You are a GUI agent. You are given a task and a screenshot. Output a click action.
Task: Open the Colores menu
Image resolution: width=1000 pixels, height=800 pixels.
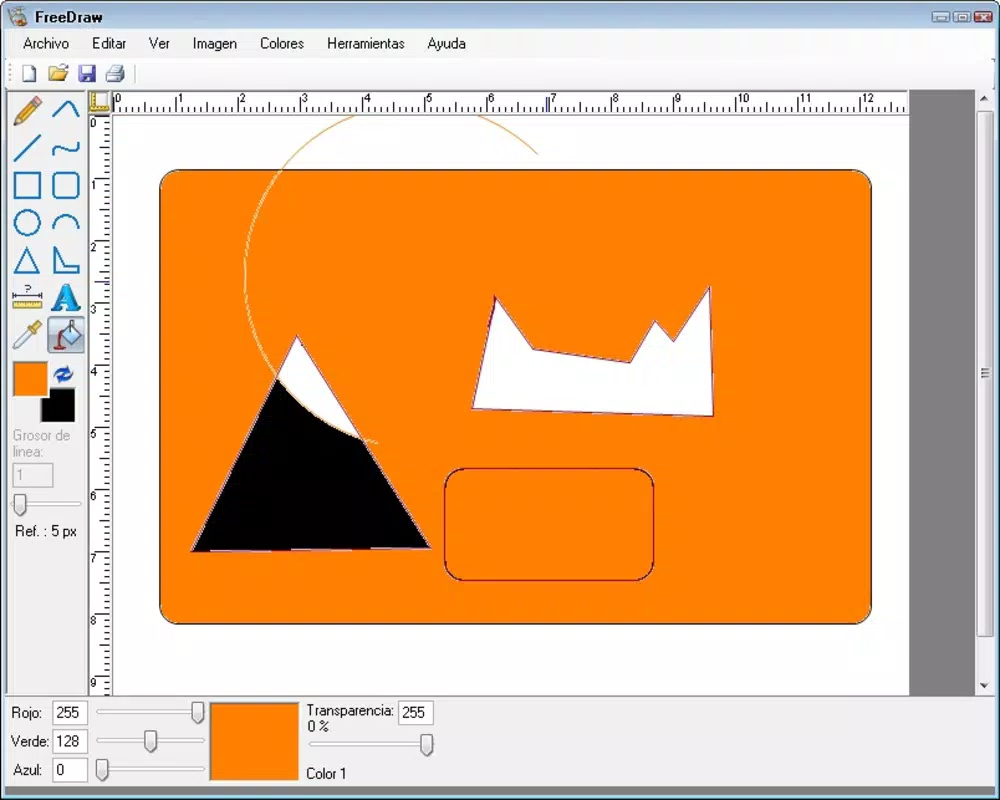pyautogui.click(x=282, y=43)
